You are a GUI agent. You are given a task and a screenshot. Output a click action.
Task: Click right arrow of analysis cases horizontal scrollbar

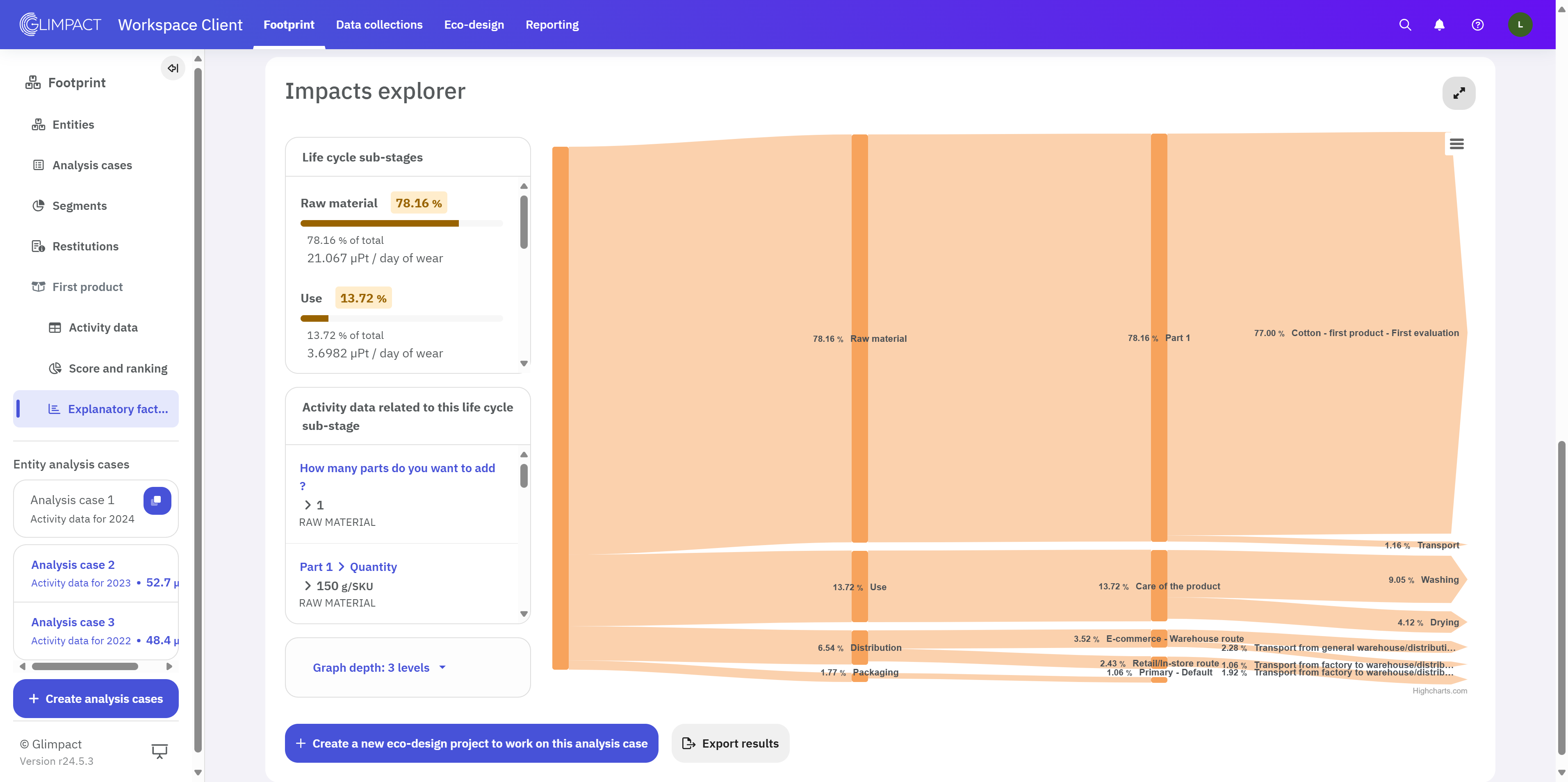pos(169,666)
